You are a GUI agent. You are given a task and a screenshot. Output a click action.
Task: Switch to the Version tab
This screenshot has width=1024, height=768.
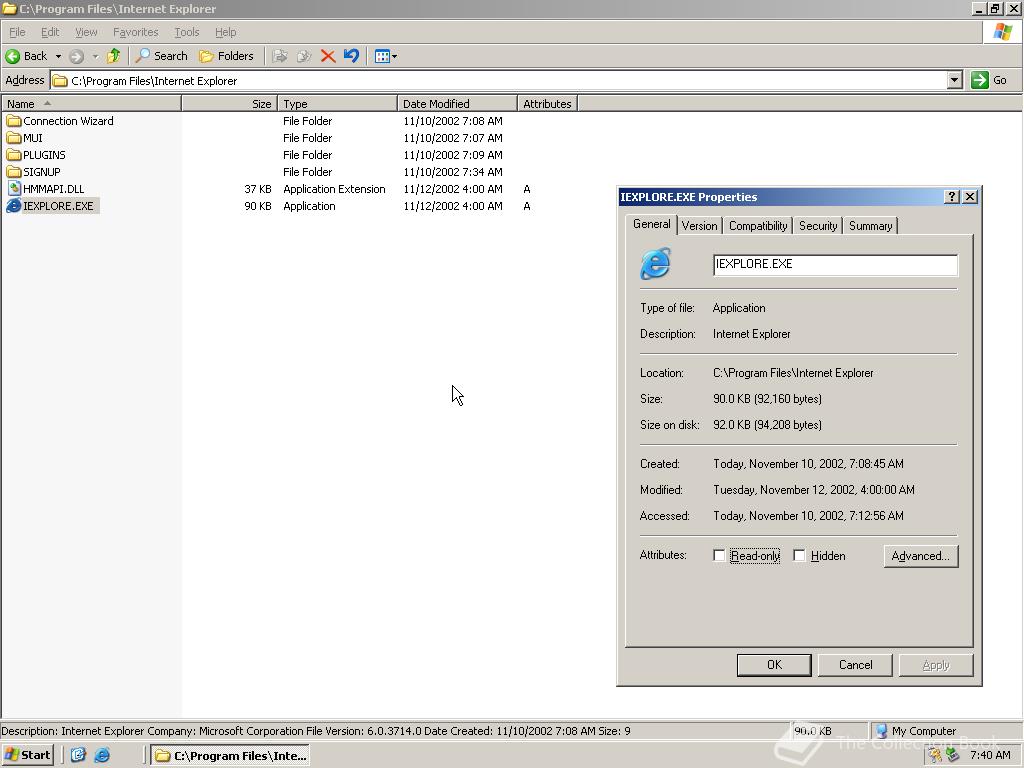pos(699,226)
